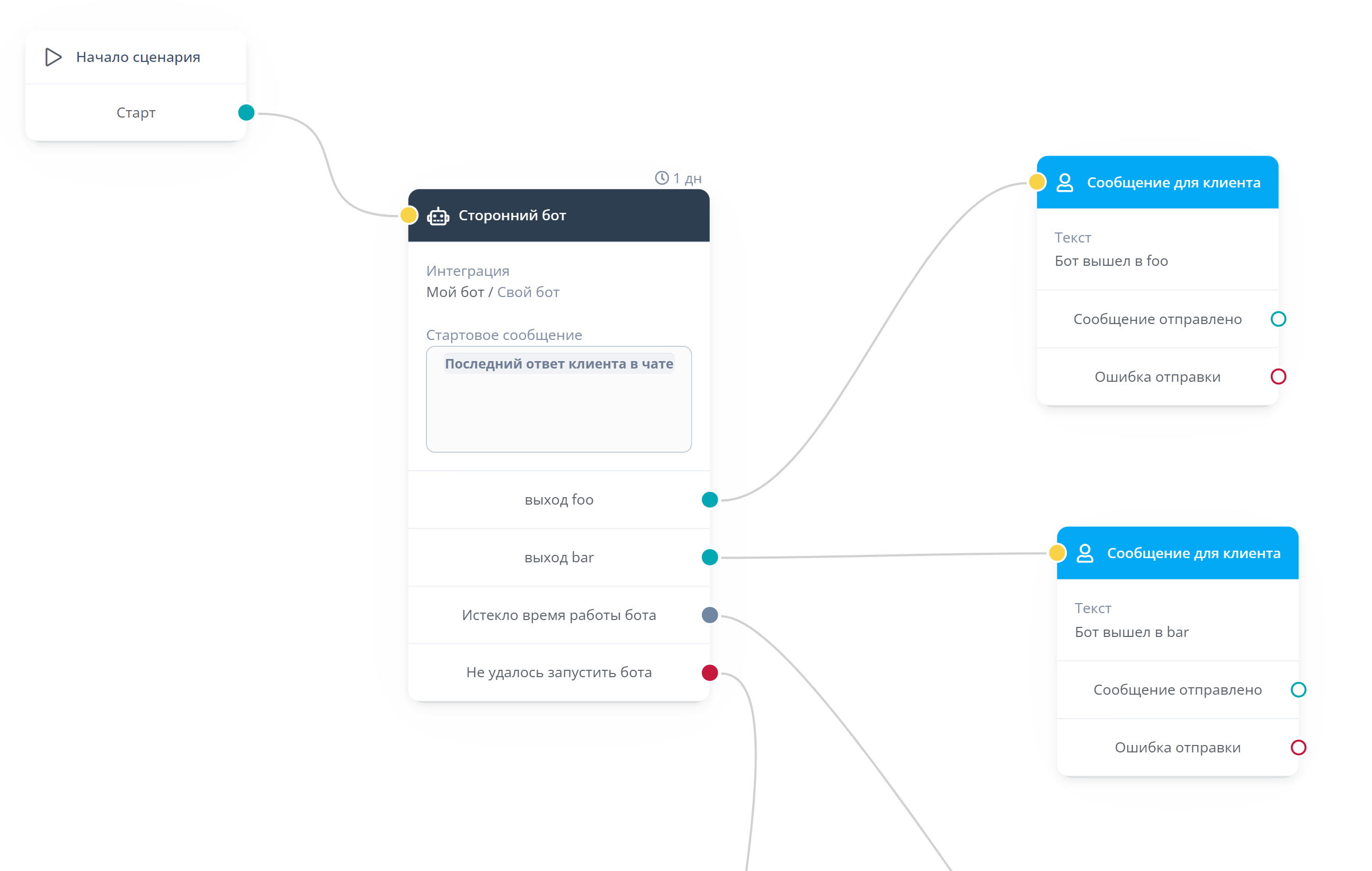Screen dimensions: 1372x871
Task: Click user icon in the foo message block
Action: click(x=1064, y=183)
